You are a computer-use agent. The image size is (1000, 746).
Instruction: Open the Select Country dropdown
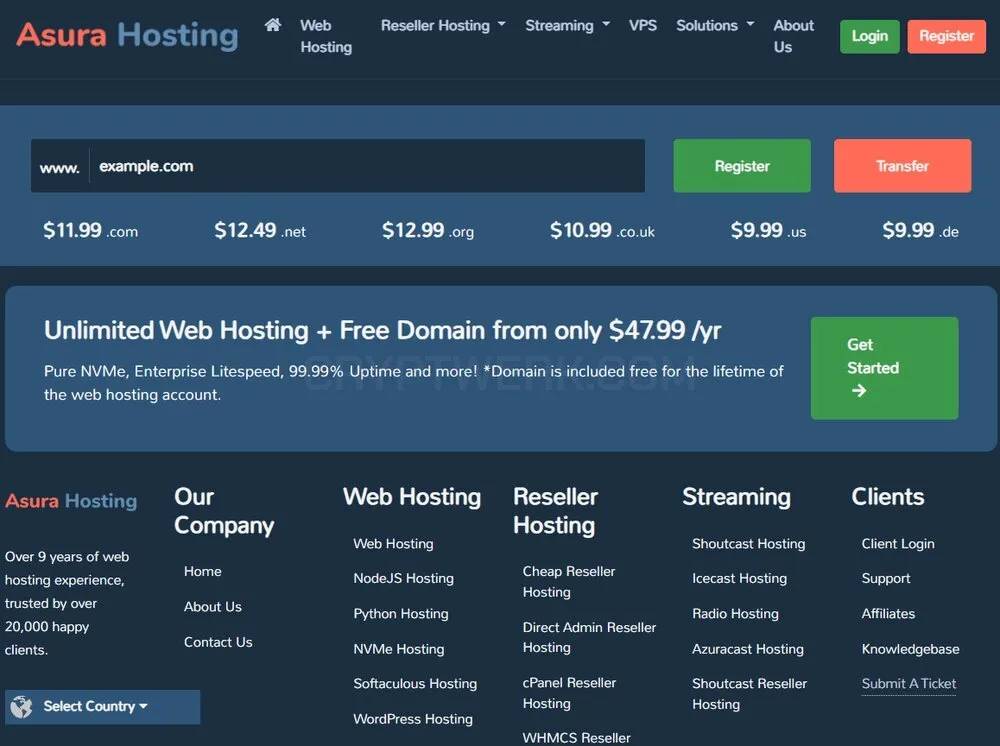(102, 706)
